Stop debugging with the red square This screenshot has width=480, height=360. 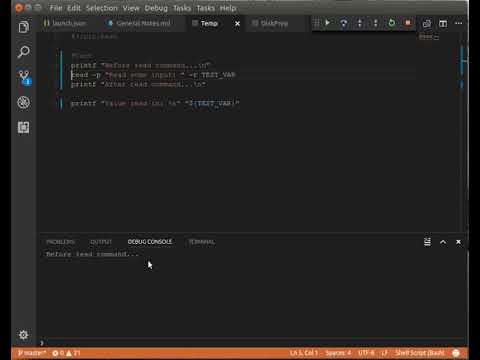tap(408, 23)
